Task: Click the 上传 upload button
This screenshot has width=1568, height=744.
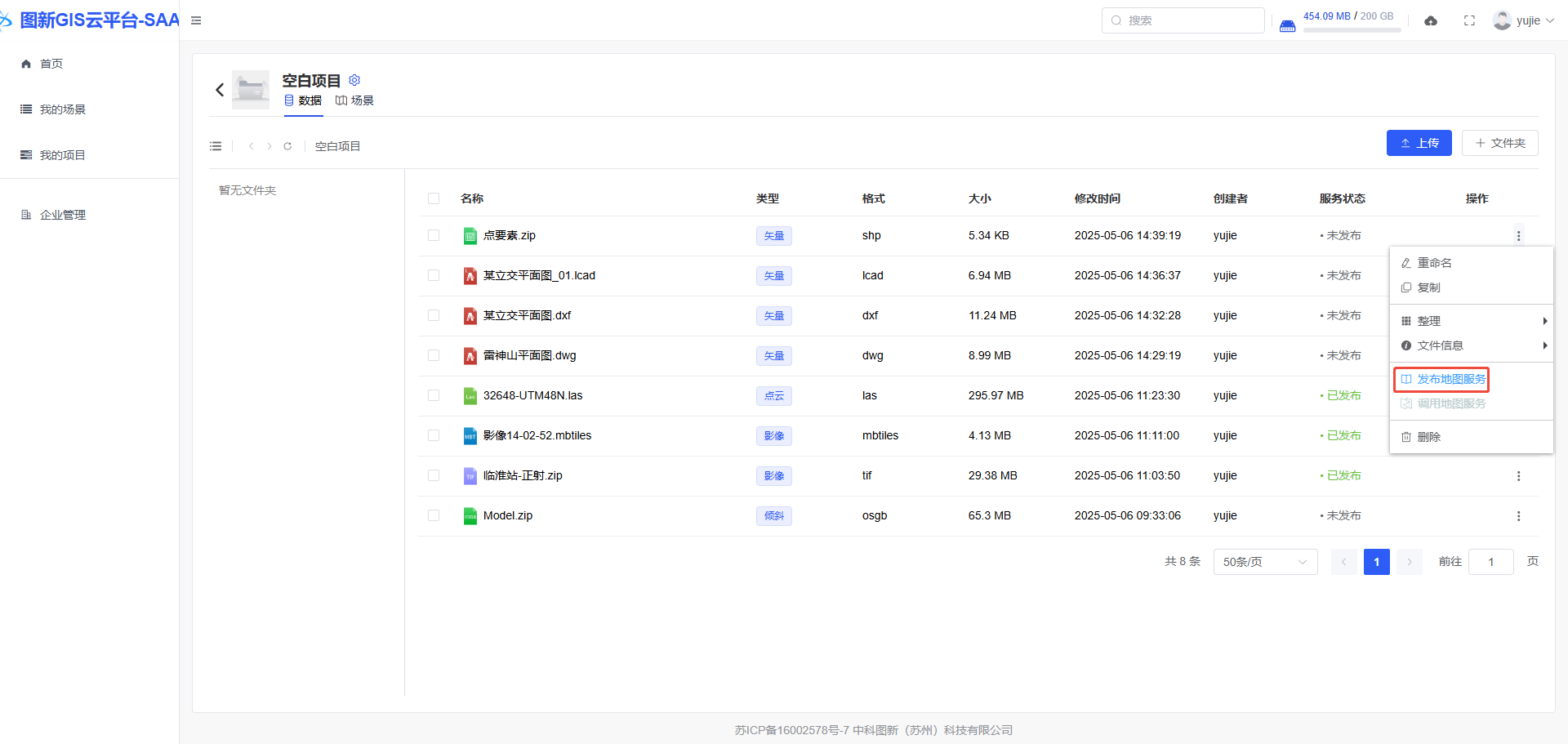Action: click(x=1419, y=143)
